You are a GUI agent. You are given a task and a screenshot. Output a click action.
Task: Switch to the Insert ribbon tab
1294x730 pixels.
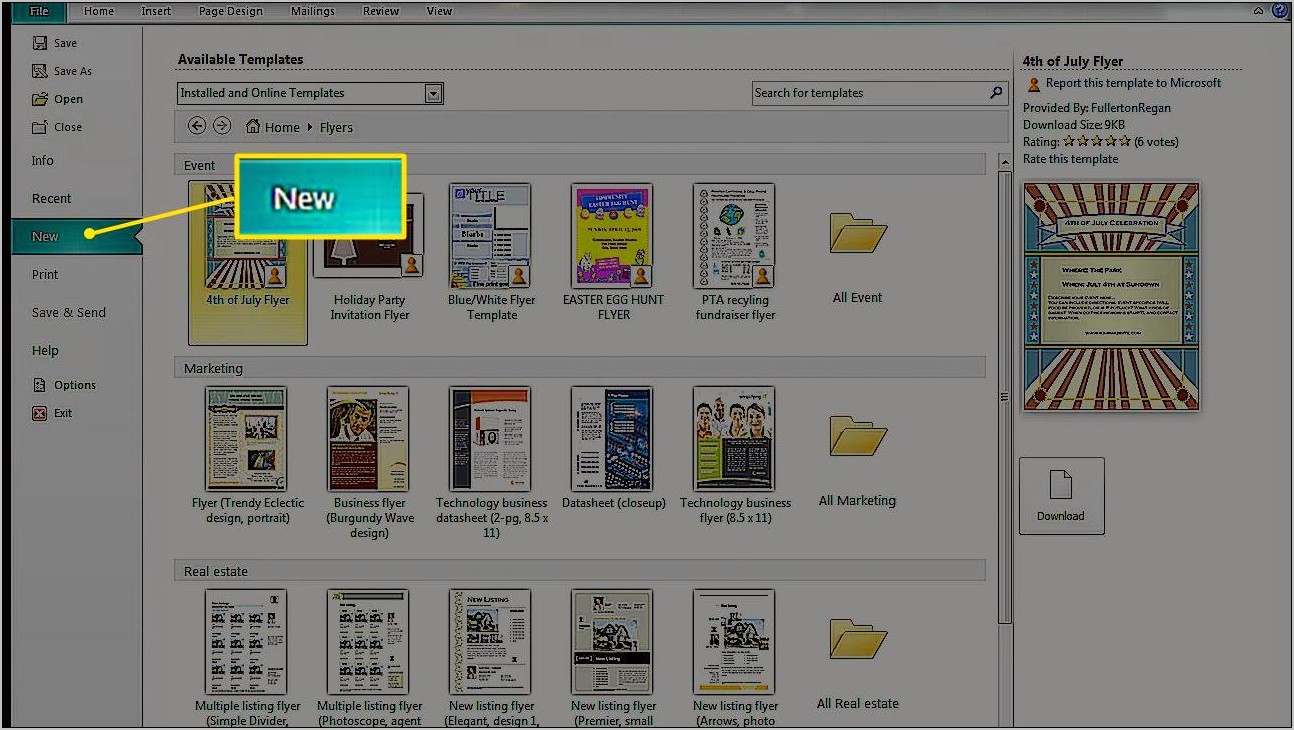(x=156, y=11)
